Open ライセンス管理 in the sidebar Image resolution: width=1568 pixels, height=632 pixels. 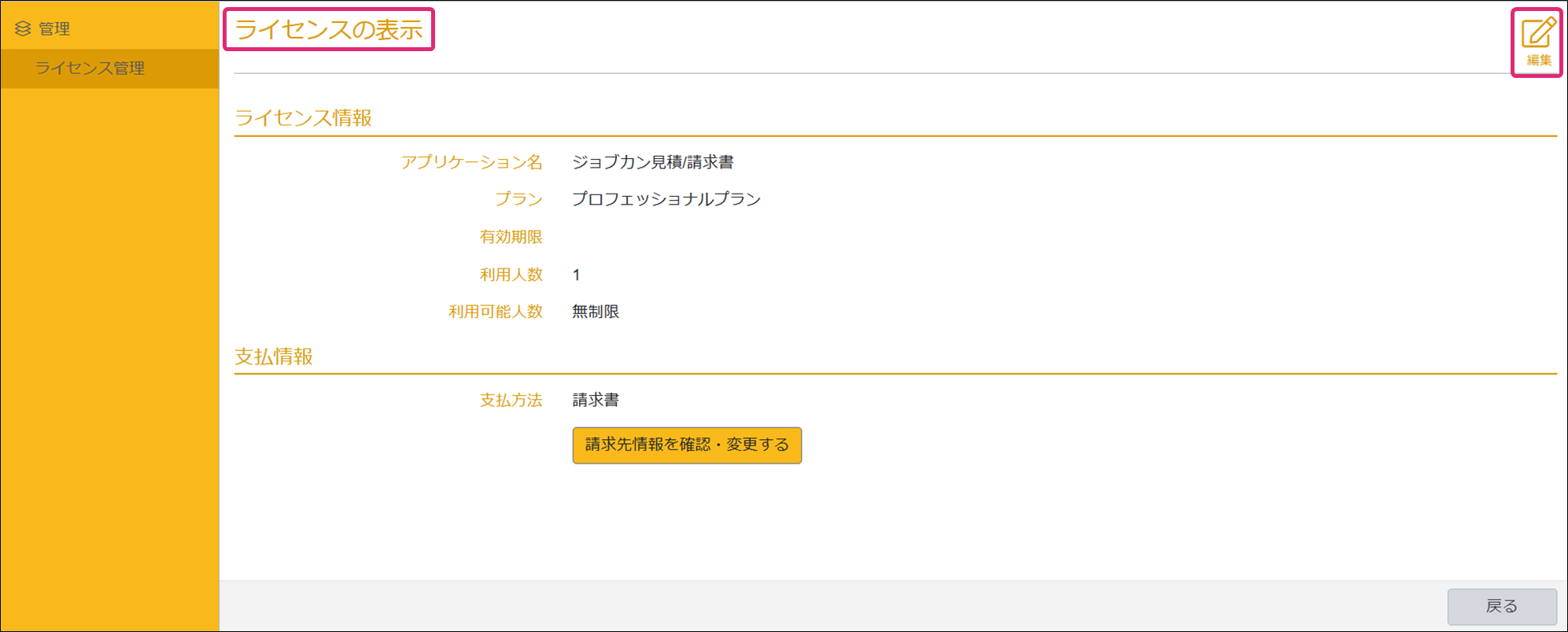[x=90, y=68]
